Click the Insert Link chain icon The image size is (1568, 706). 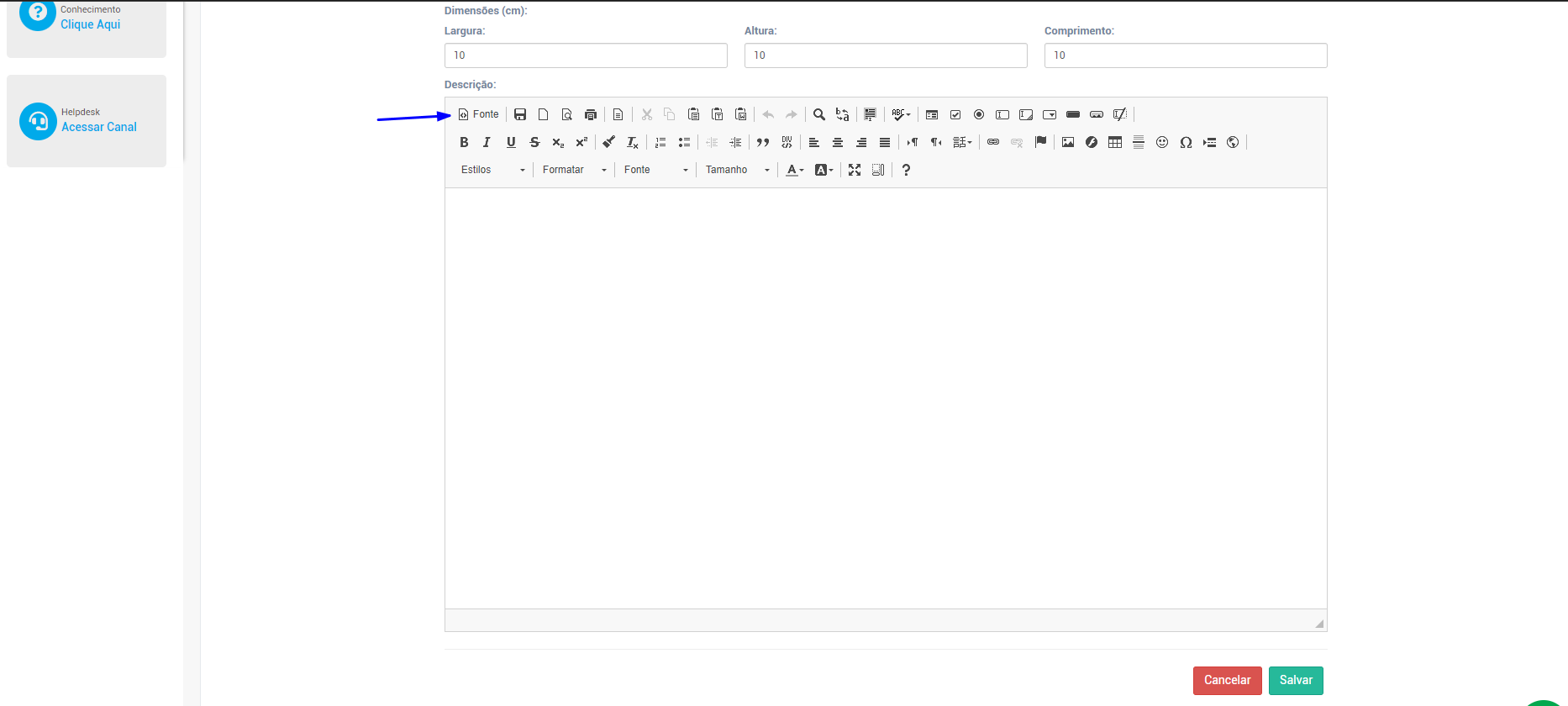pos(993,142)
